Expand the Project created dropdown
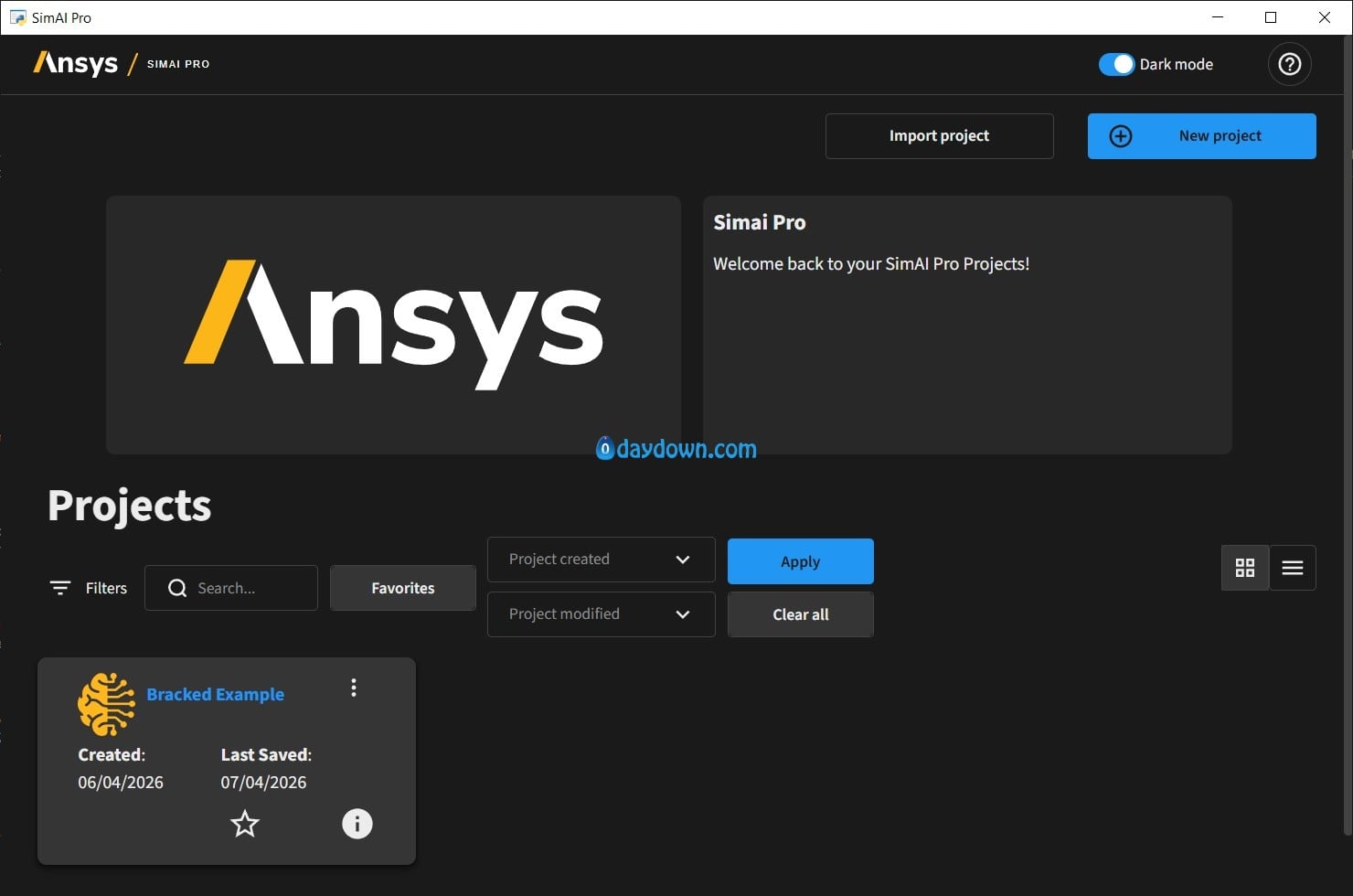Image resolution: width=1353 pixels, height=896 pixels. coord(601,560)
